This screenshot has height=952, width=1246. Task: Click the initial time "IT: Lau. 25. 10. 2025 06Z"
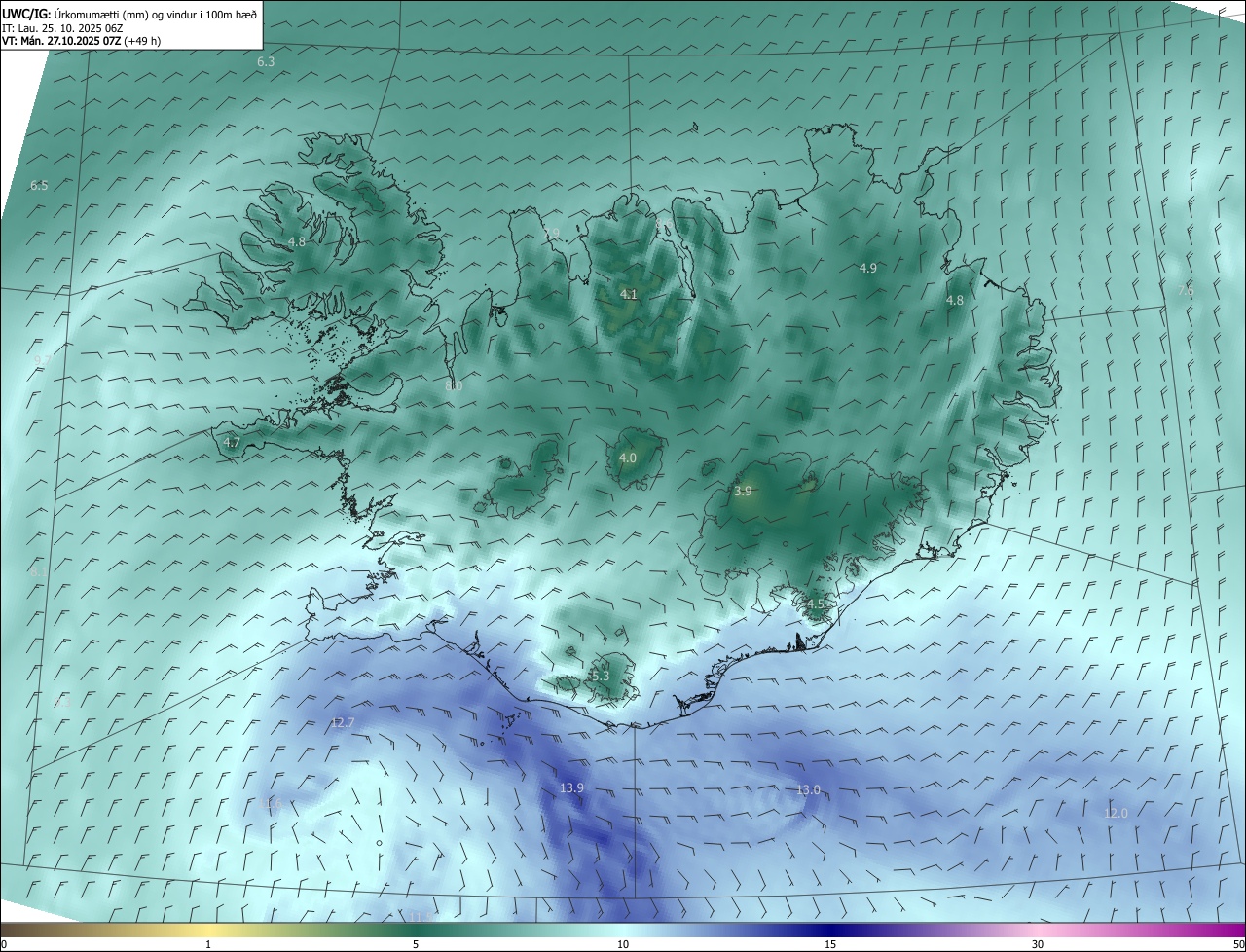(62, 28)
